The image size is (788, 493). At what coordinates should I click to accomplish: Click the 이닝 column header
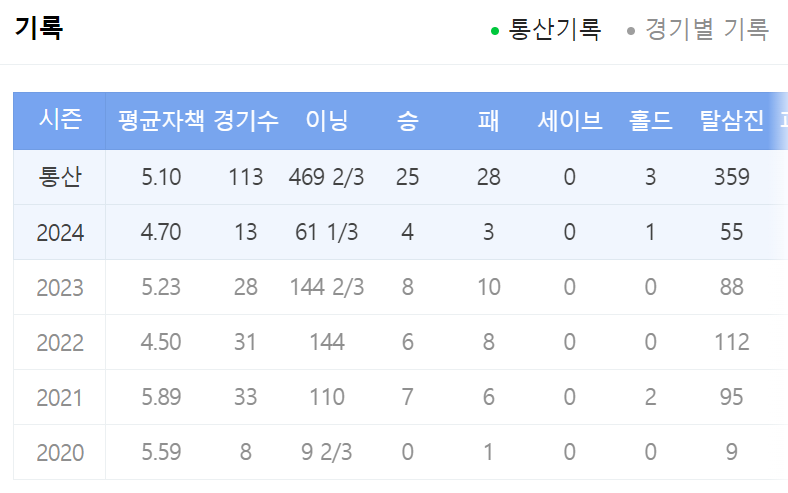(327, 121)
